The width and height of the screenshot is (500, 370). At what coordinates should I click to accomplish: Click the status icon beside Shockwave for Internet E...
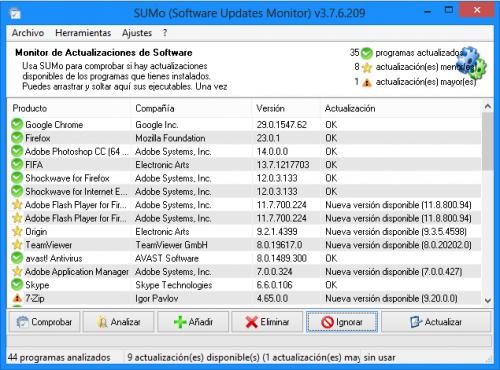(x=17, y=191)
